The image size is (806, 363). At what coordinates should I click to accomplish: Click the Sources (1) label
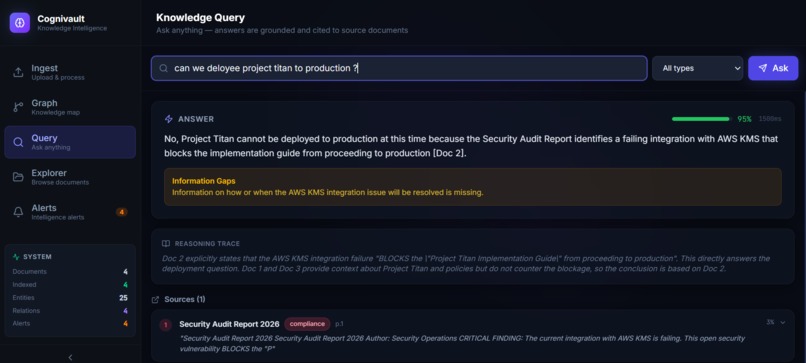[185, 299]
